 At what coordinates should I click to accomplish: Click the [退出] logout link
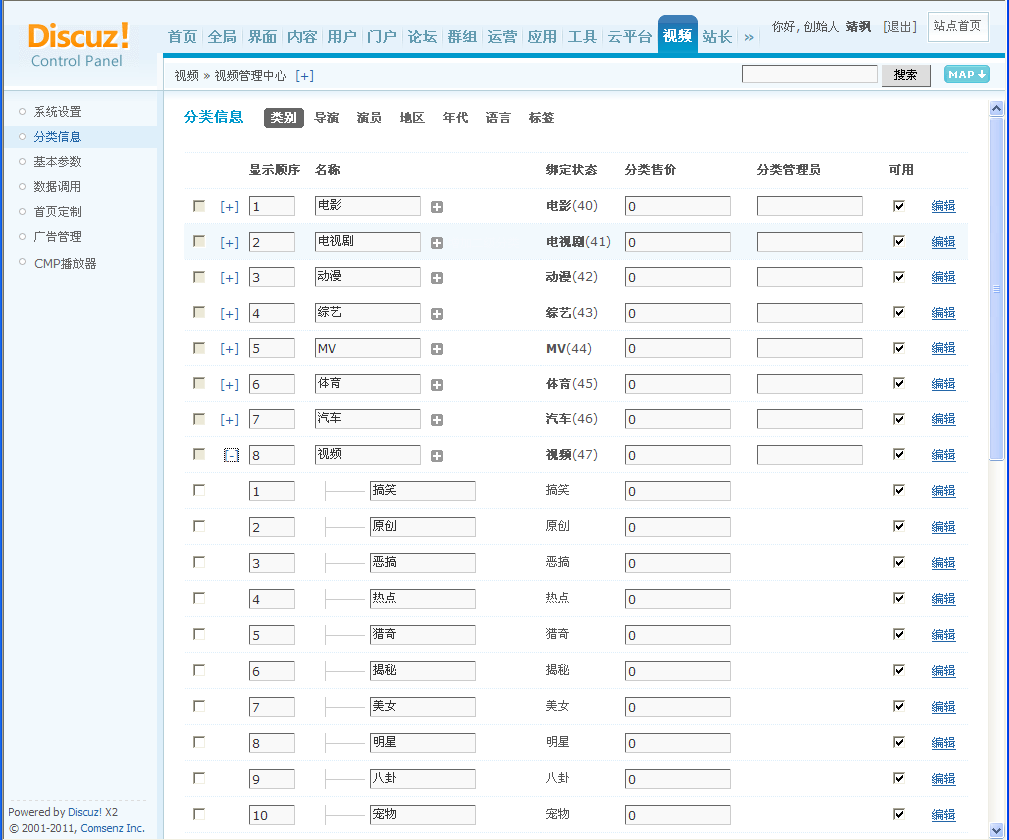pos(900,27)
